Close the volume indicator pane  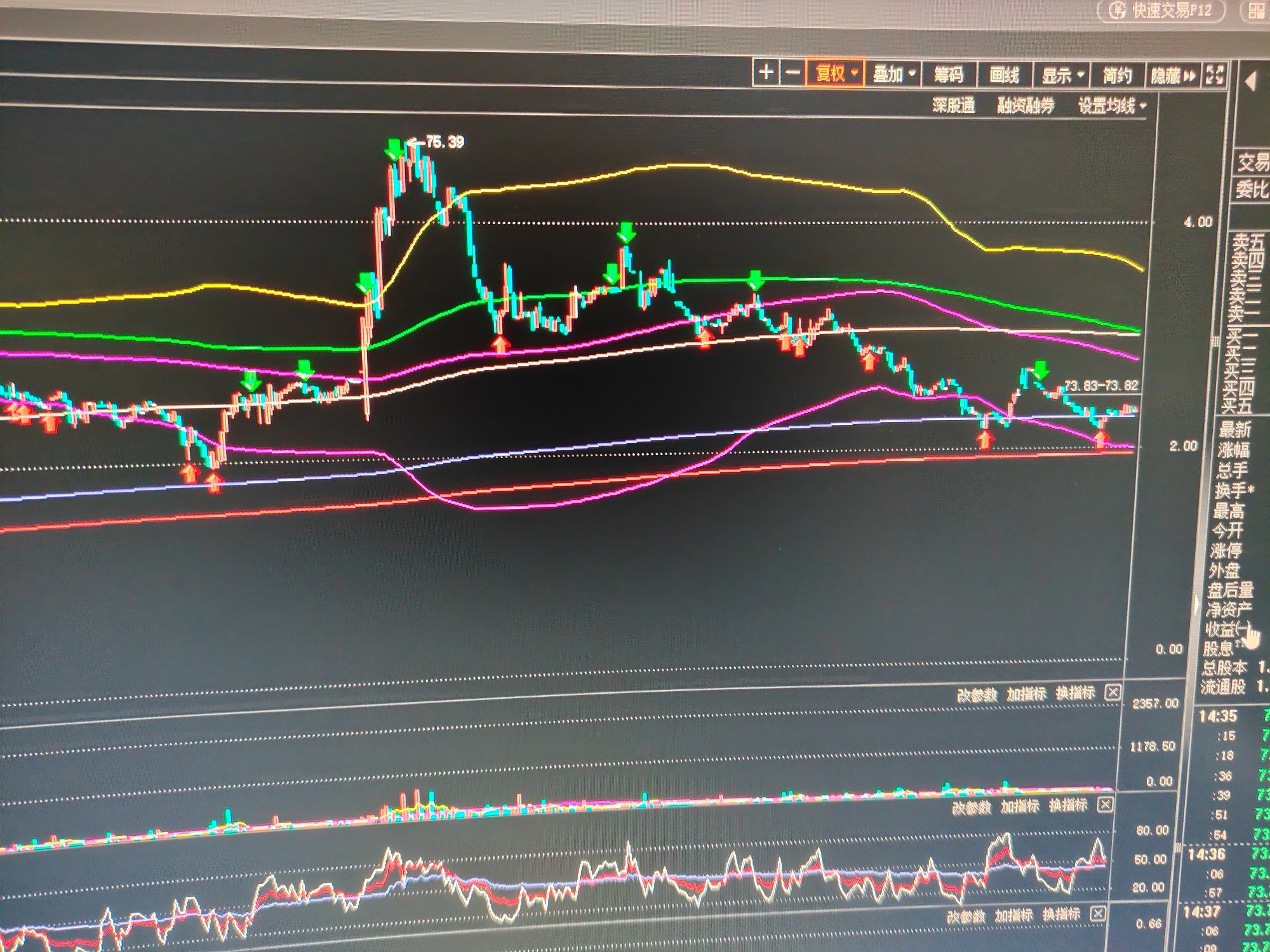click(x=1112, y=692)
